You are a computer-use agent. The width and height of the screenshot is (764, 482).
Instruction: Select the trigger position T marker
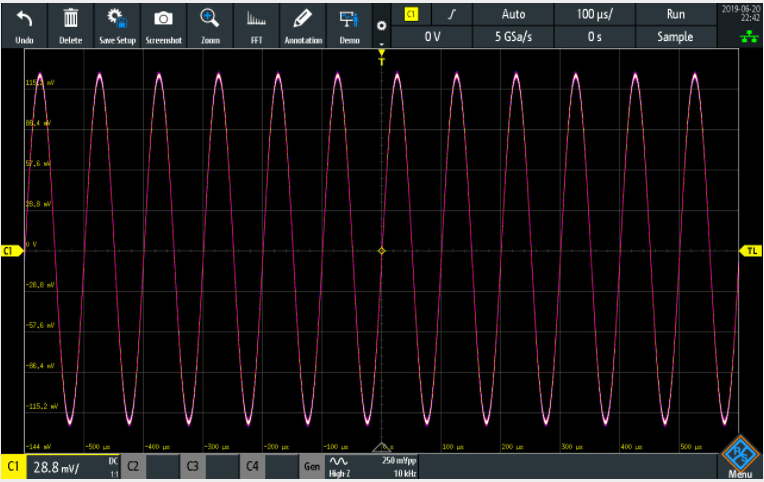[382, 57]
